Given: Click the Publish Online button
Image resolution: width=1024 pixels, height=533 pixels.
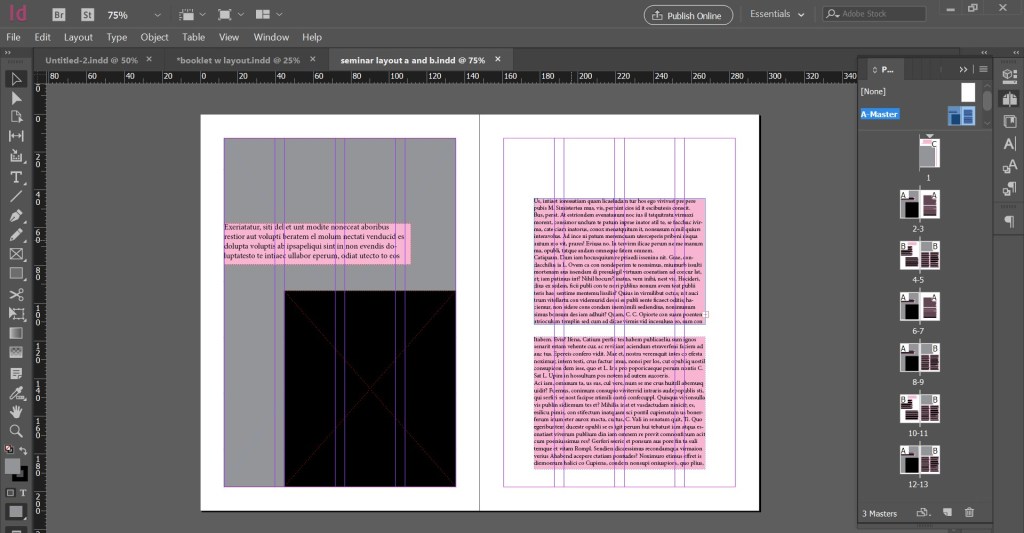Looking at the screenshot, I should (x=688, y=15).
